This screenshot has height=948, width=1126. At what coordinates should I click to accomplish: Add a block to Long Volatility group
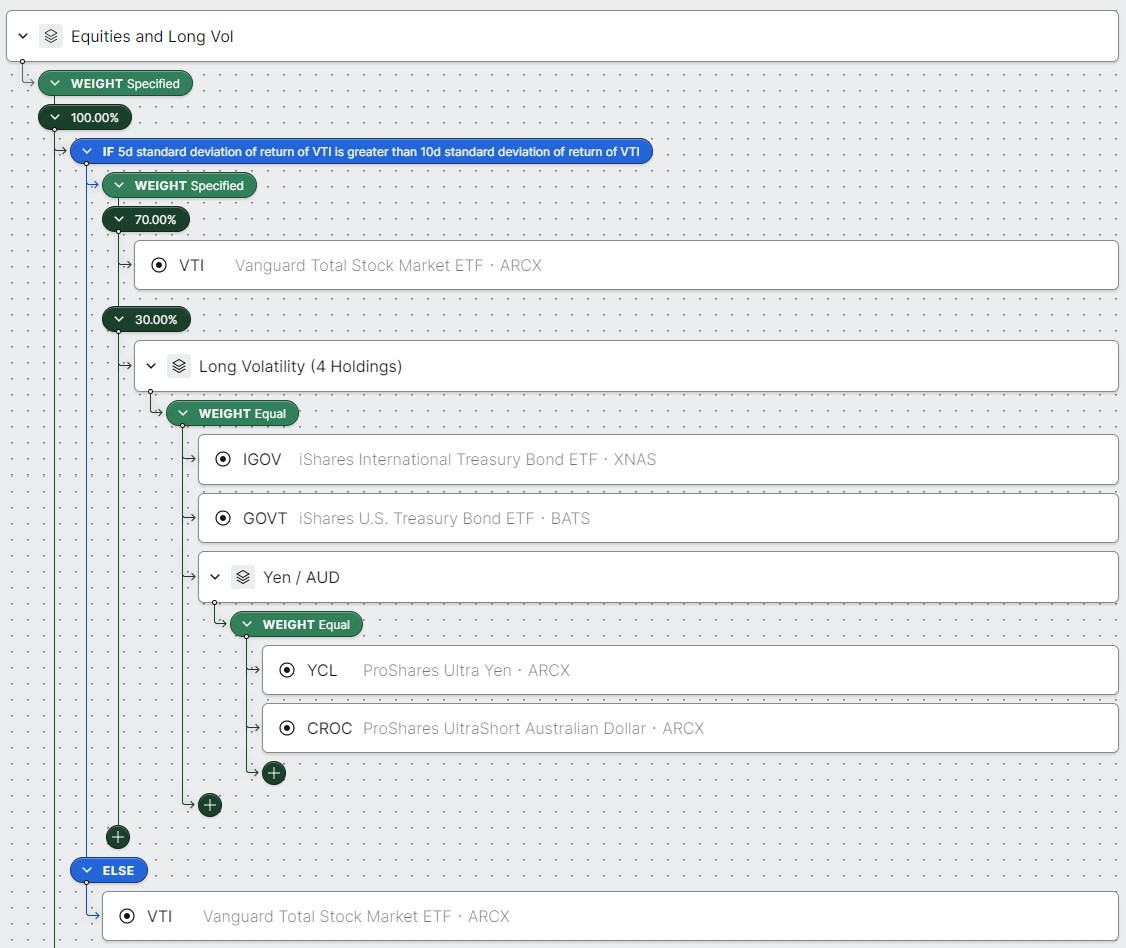[210, 805]
